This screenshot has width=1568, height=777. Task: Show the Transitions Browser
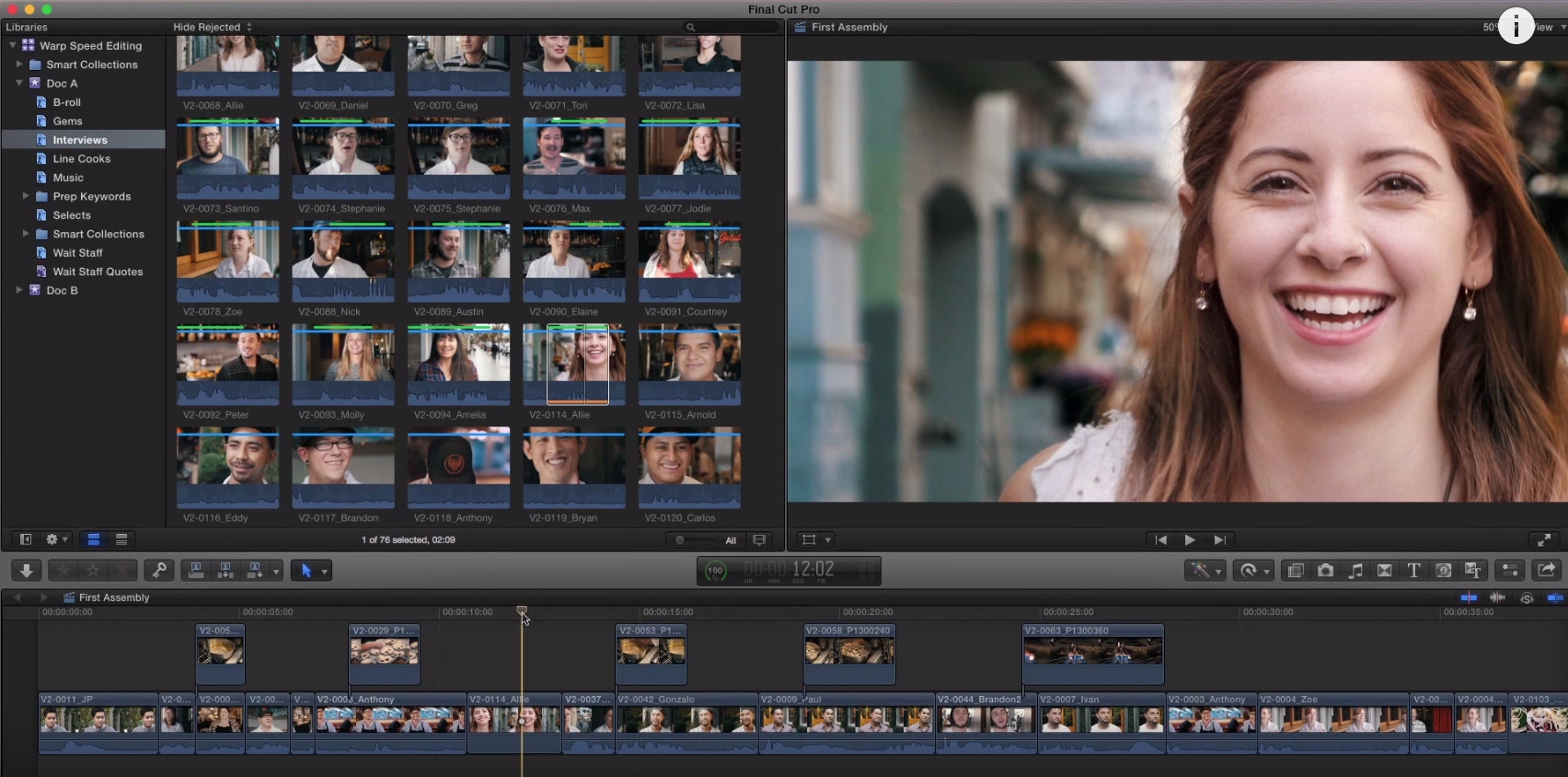click(x=1384, y=571)
